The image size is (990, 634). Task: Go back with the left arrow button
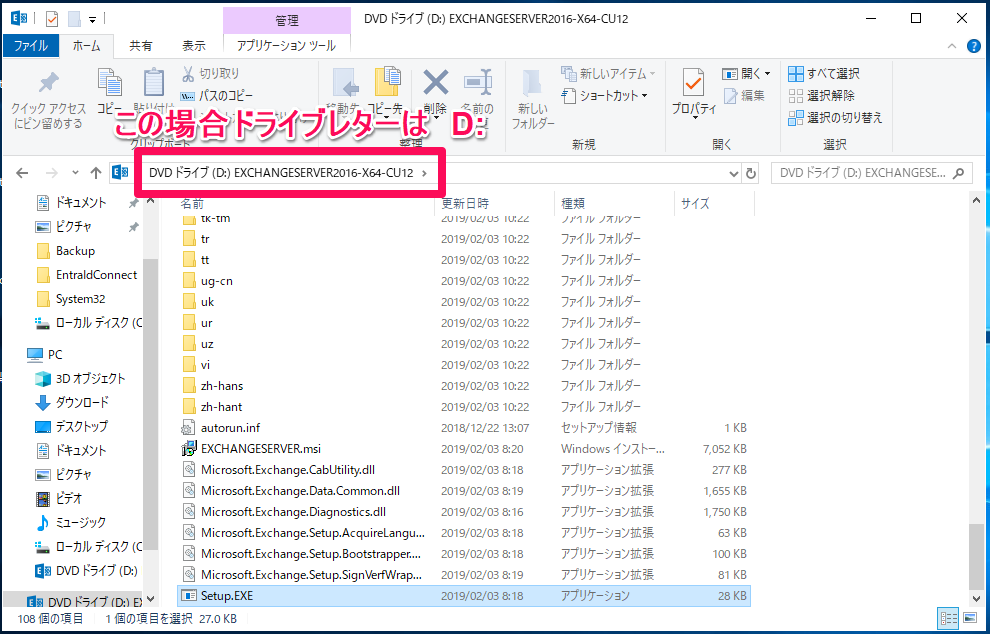[x=22, y=173]
